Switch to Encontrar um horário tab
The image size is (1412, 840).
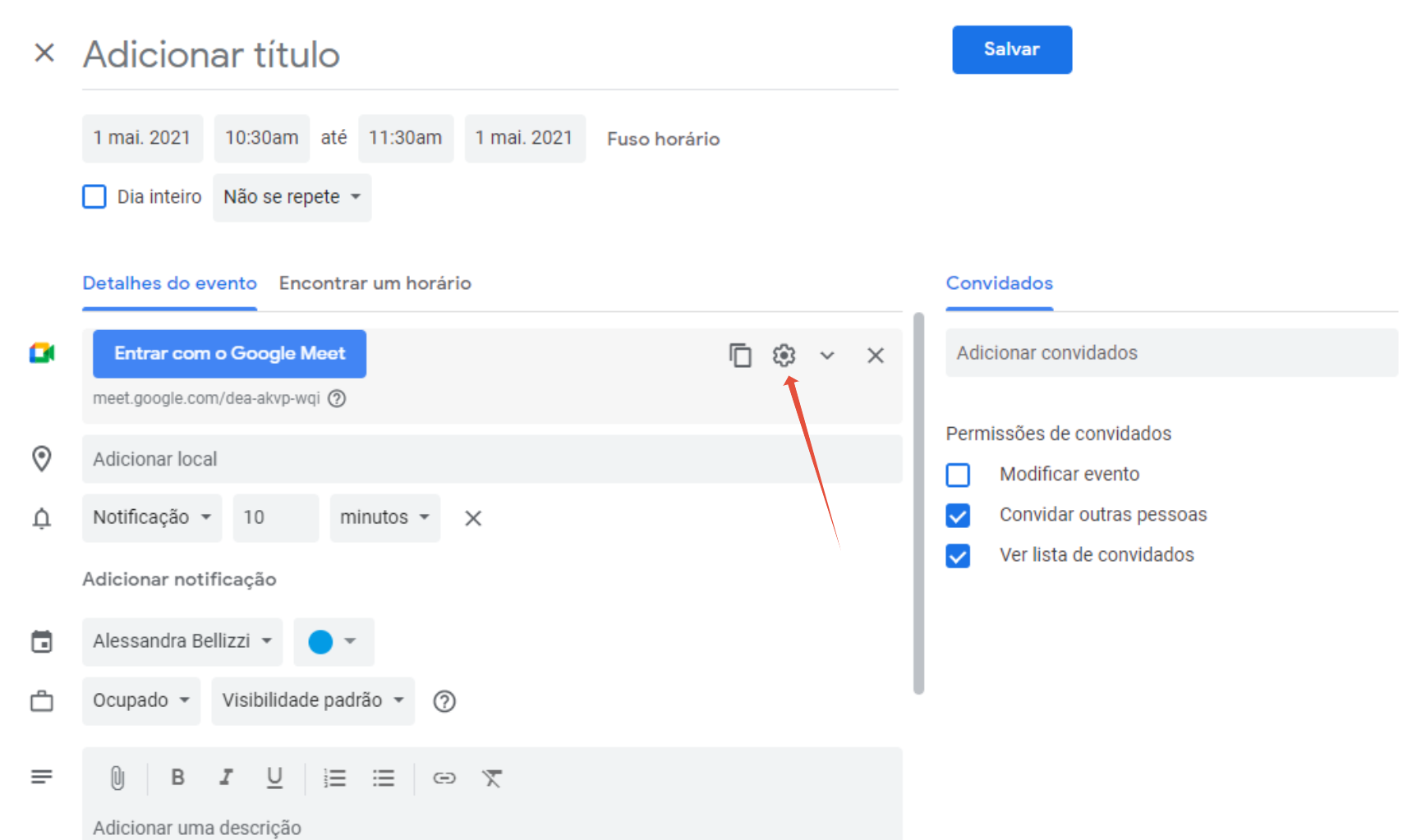pyautogui.click(x=375, y=283)
